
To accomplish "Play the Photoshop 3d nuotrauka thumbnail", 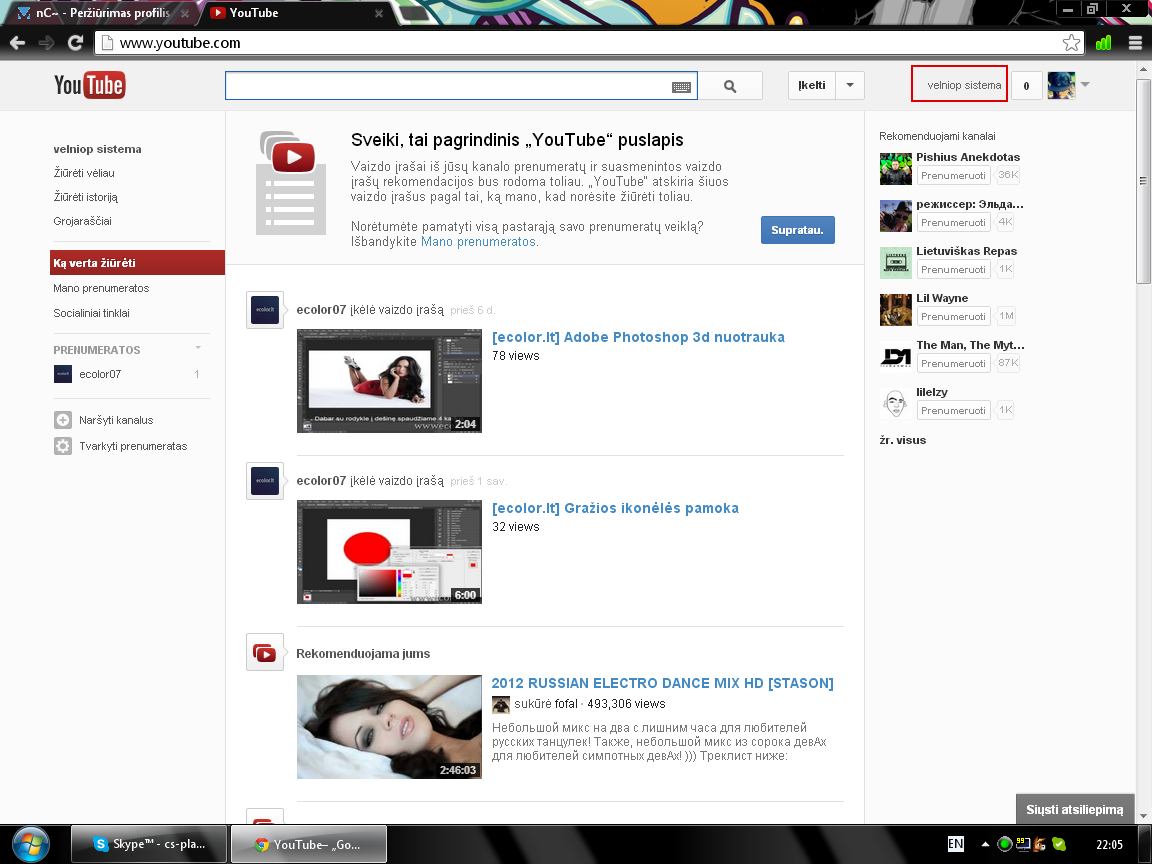I will click(x=389, y=381).
